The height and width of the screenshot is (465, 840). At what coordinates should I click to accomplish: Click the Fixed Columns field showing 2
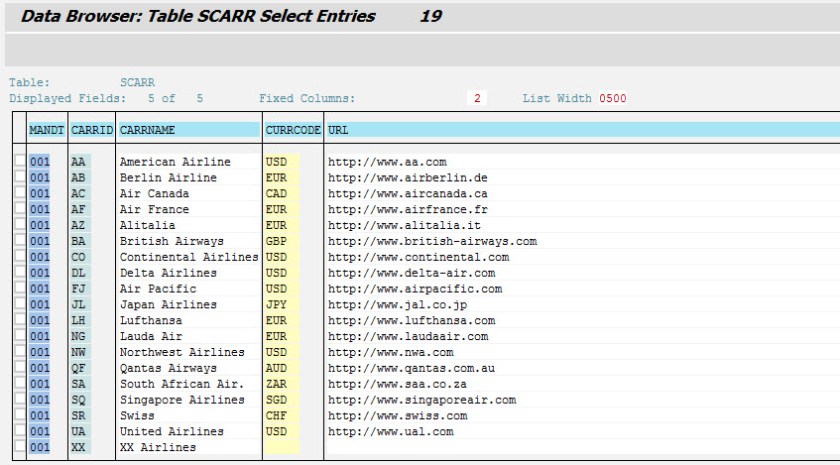pyautogui.click(x=477, y=98)
